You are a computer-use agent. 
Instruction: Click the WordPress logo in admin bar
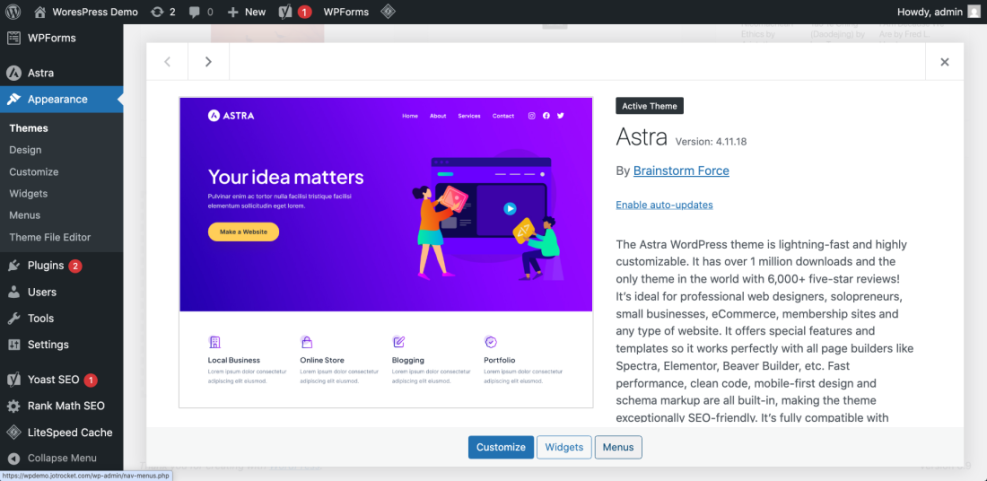13,11
